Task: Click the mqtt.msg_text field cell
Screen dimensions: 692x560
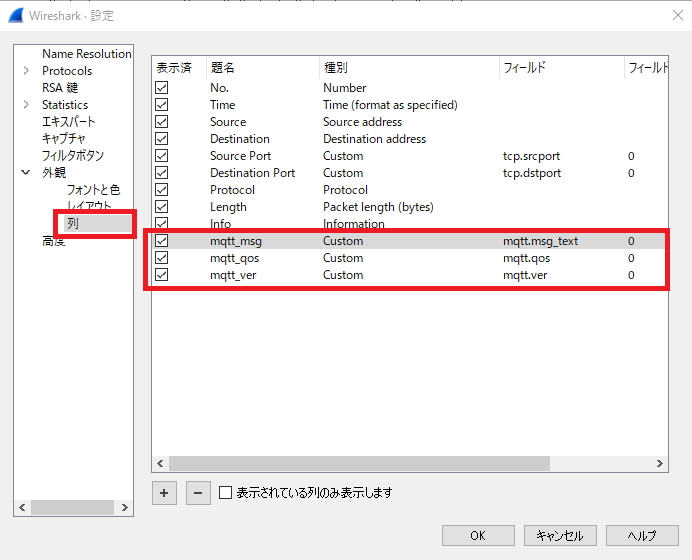Action: (x=540, y=241)
